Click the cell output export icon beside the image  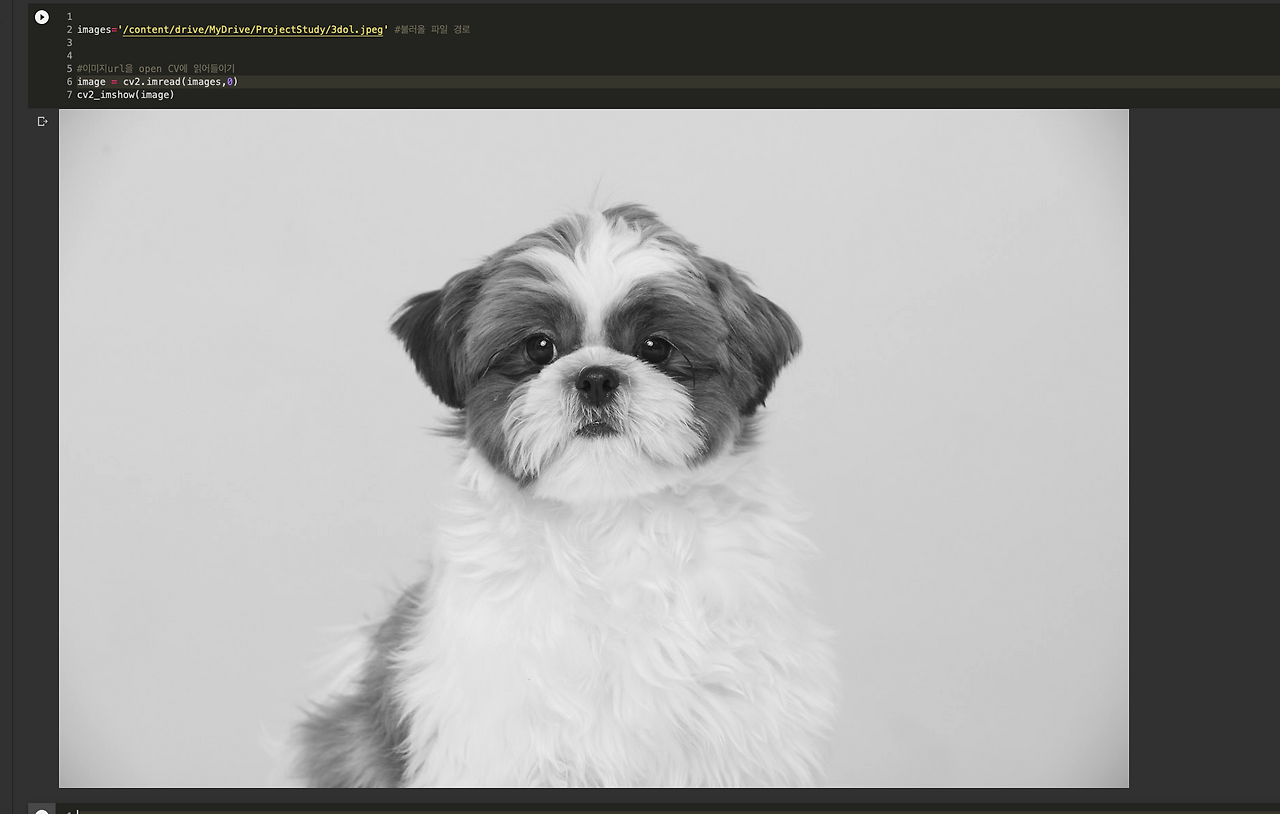click(x=41, y=120)
